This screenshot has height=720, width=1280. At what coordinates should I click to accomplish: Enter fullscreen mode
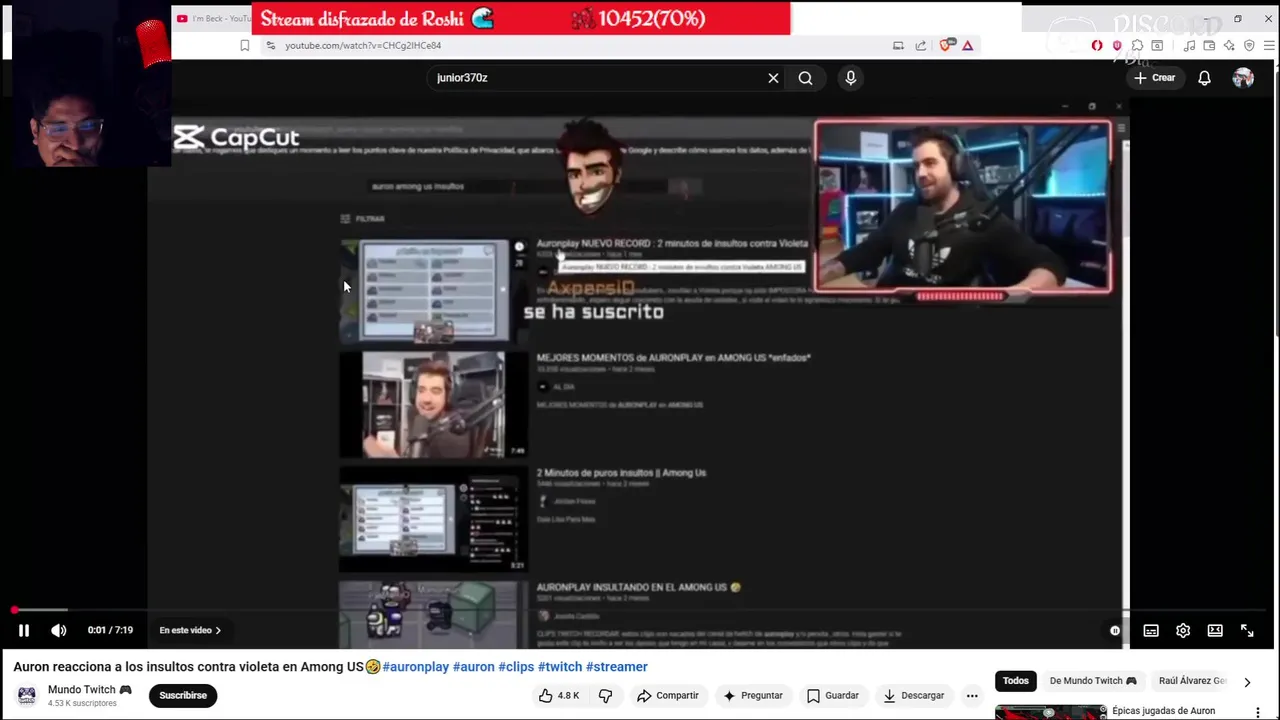click(x=1247, y=631)
